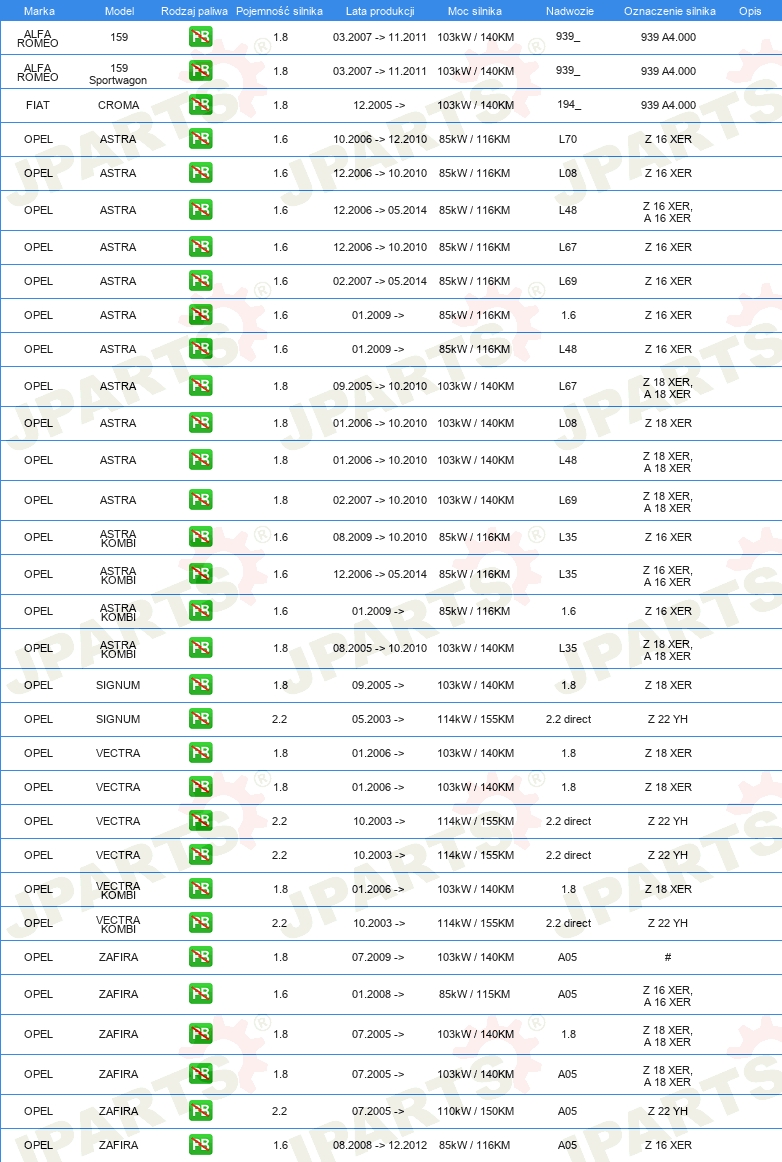Click the fuel icon for Astra 1.8 body L48
Screen dimensions: 782x1162
pos(200,460)
